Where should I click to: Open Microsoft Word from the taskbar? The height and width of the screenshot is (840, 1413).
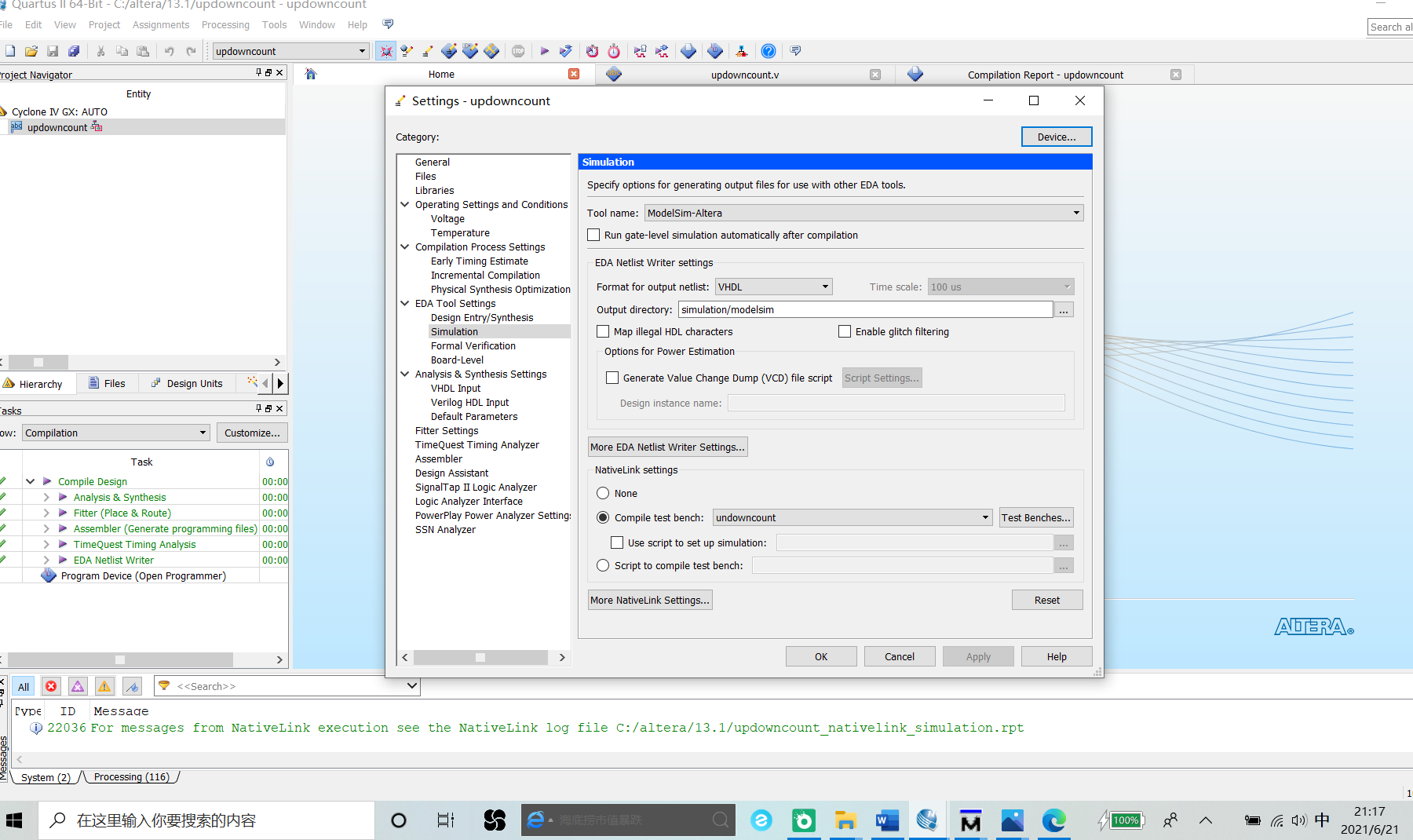[x=886, y=820]
